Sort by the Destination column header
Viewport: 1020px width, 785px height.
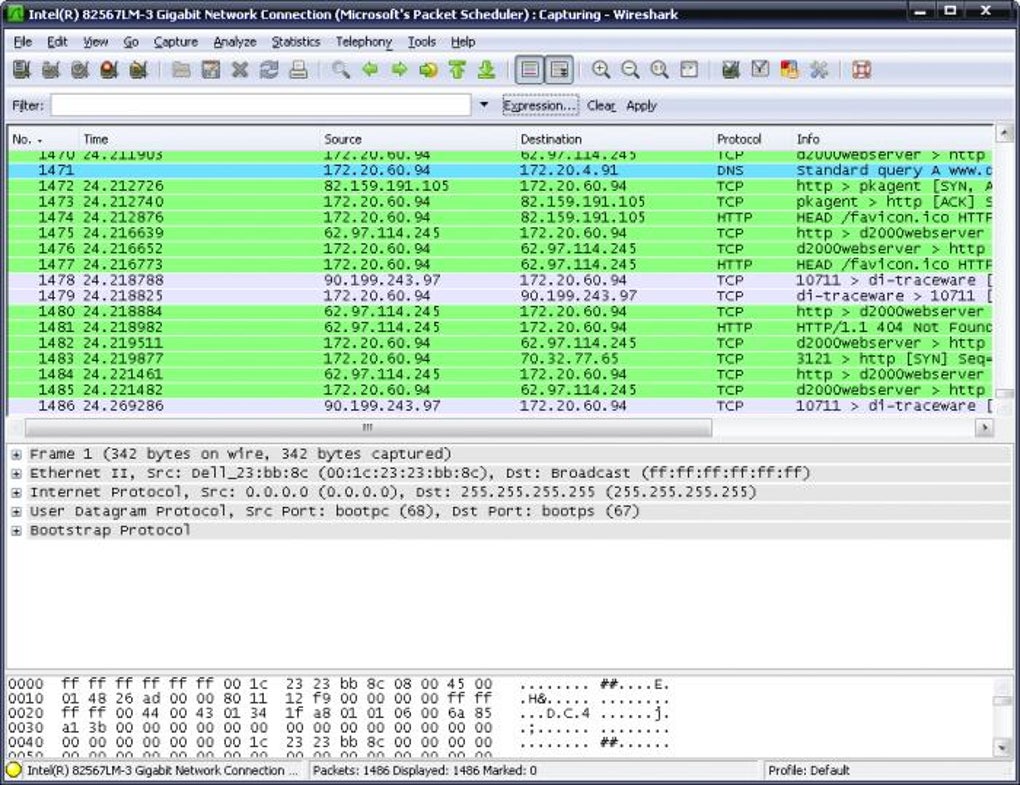coord(613,139)
